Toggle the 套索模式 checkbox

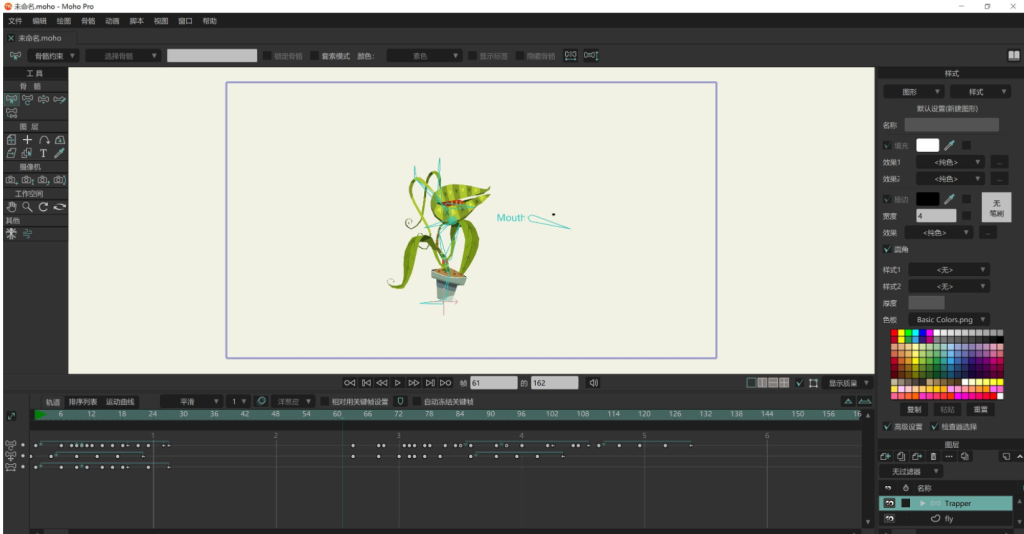click(315, 56)
